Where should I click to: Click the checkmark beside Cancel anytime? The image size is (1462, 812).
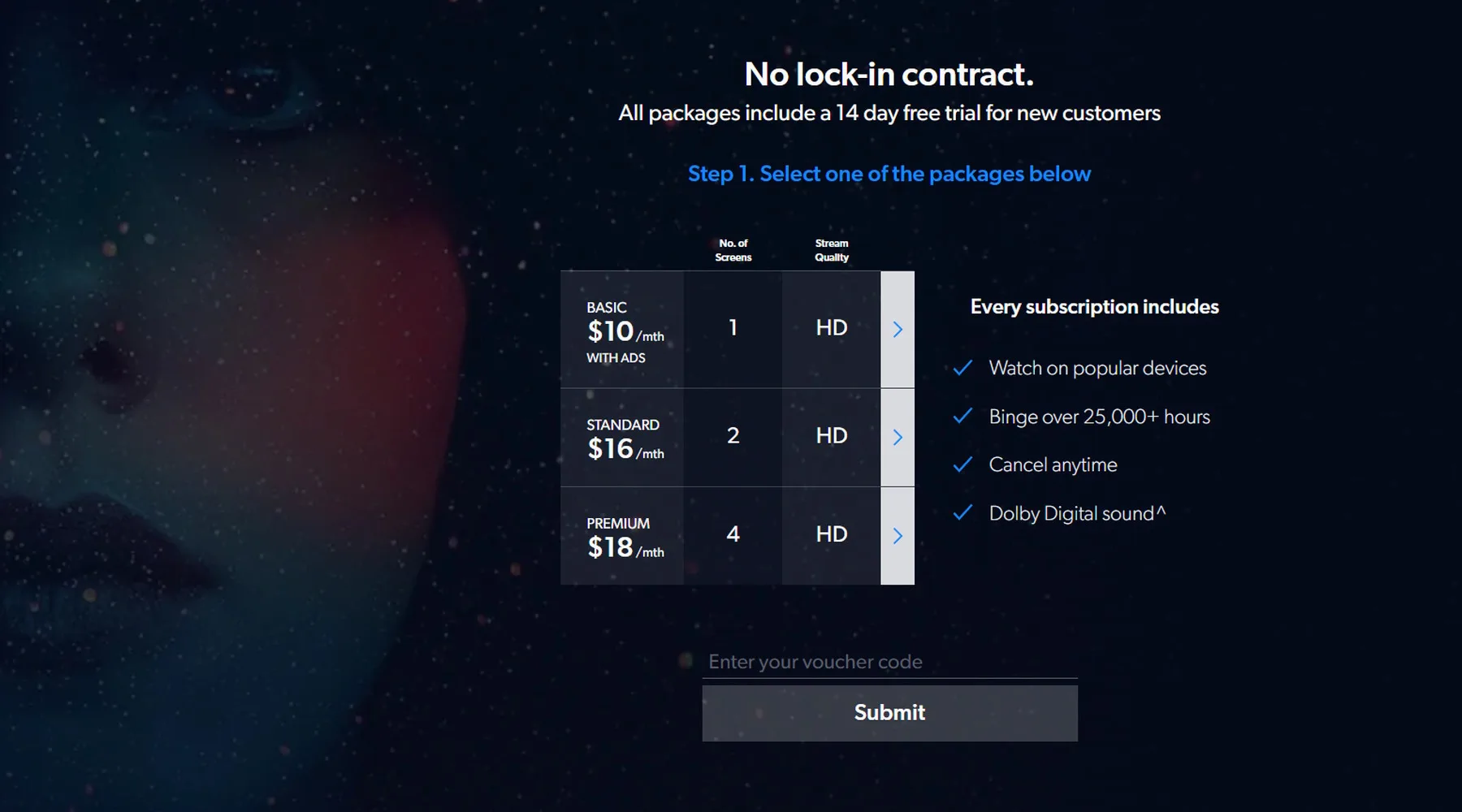[962, 464]
